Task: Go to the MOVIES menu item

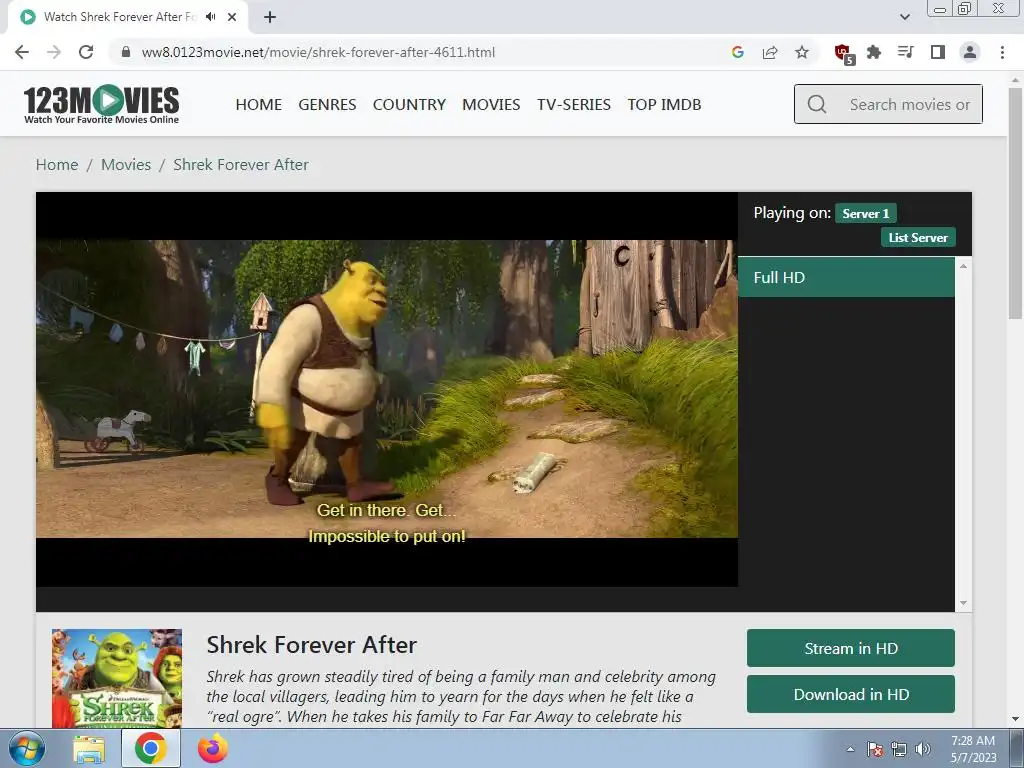Action: (x=491, y=104)
